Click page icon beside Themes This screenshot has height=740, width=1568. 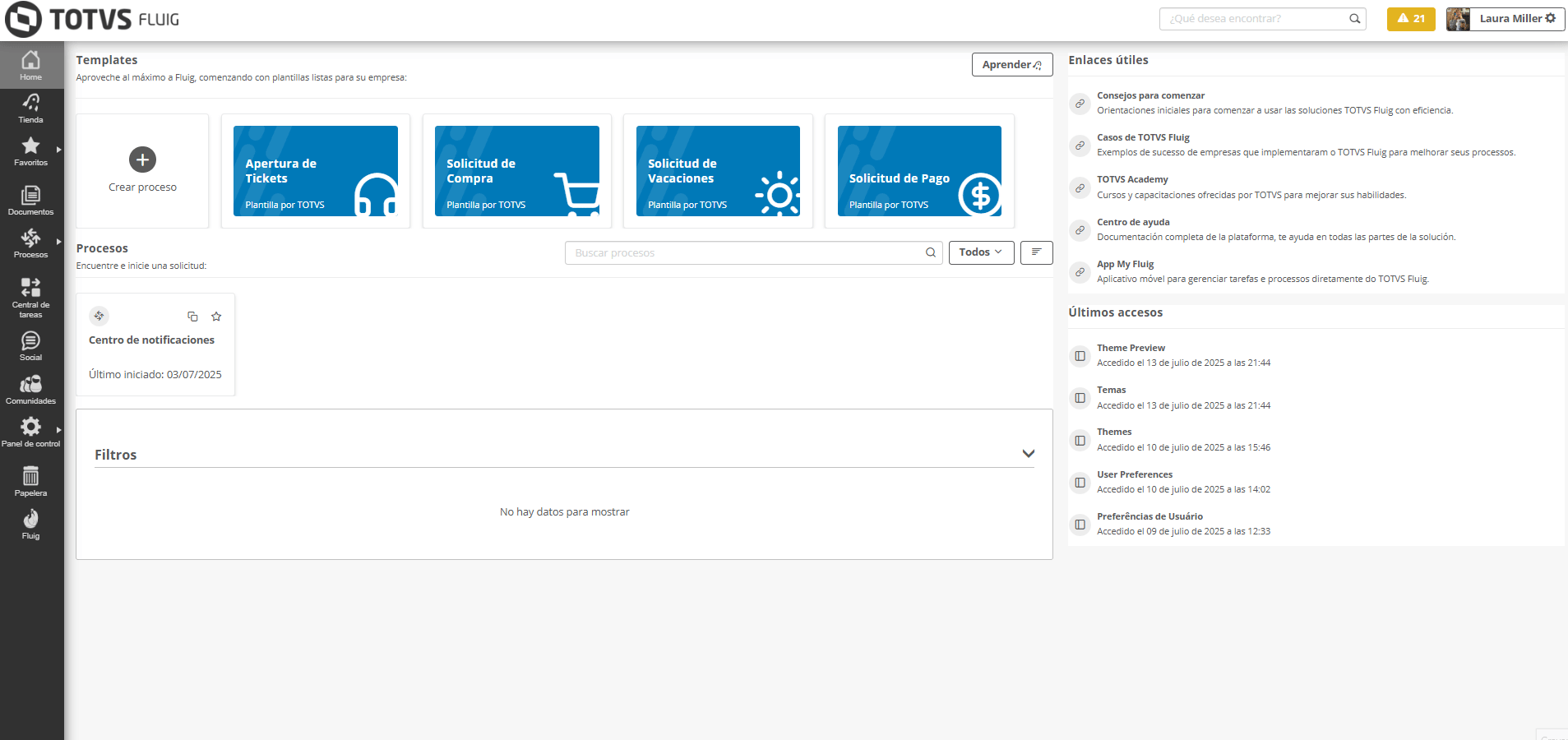tap(1080, 441)
